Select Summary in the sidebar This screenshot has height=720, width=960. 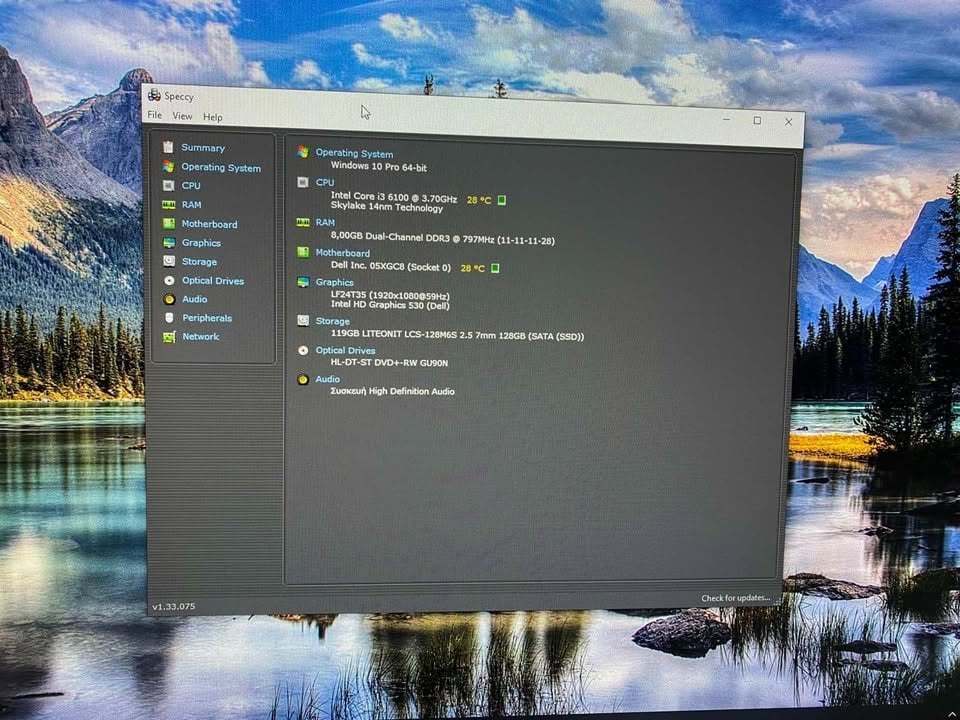click(x=203, y=148)
